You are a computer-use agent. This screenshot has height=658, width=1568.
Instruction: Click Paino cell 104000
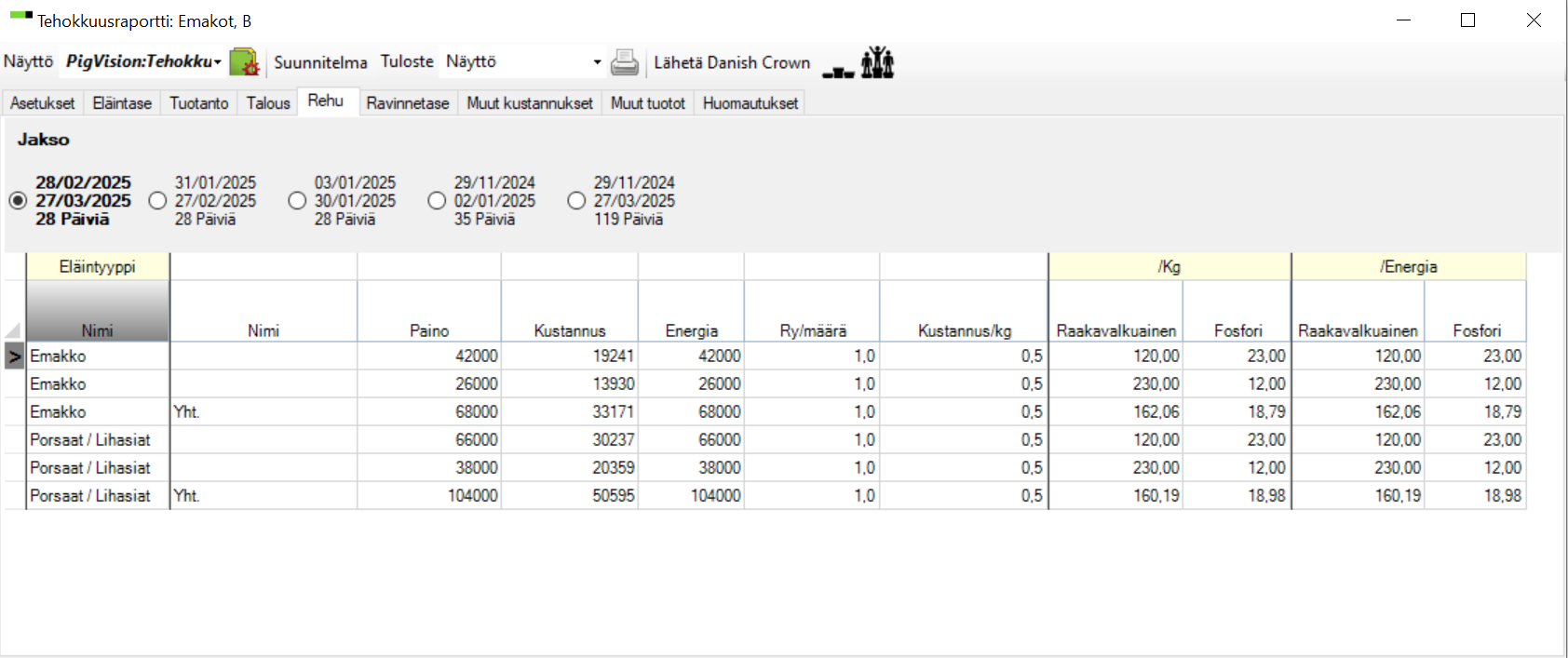pos(429,495)
